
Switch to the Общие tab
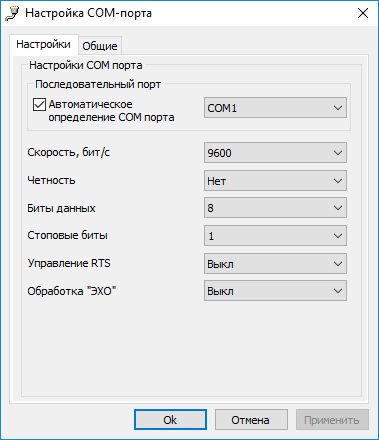[100, 46]
